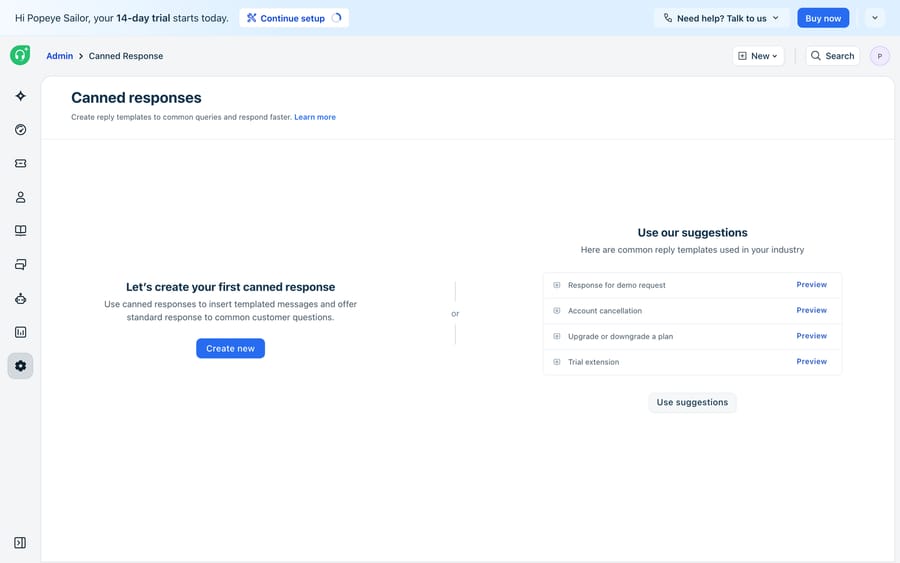The image size is (900, 563).
Task: Open the Contacts person sidebar icon
Action: click(x=21, y=197)
